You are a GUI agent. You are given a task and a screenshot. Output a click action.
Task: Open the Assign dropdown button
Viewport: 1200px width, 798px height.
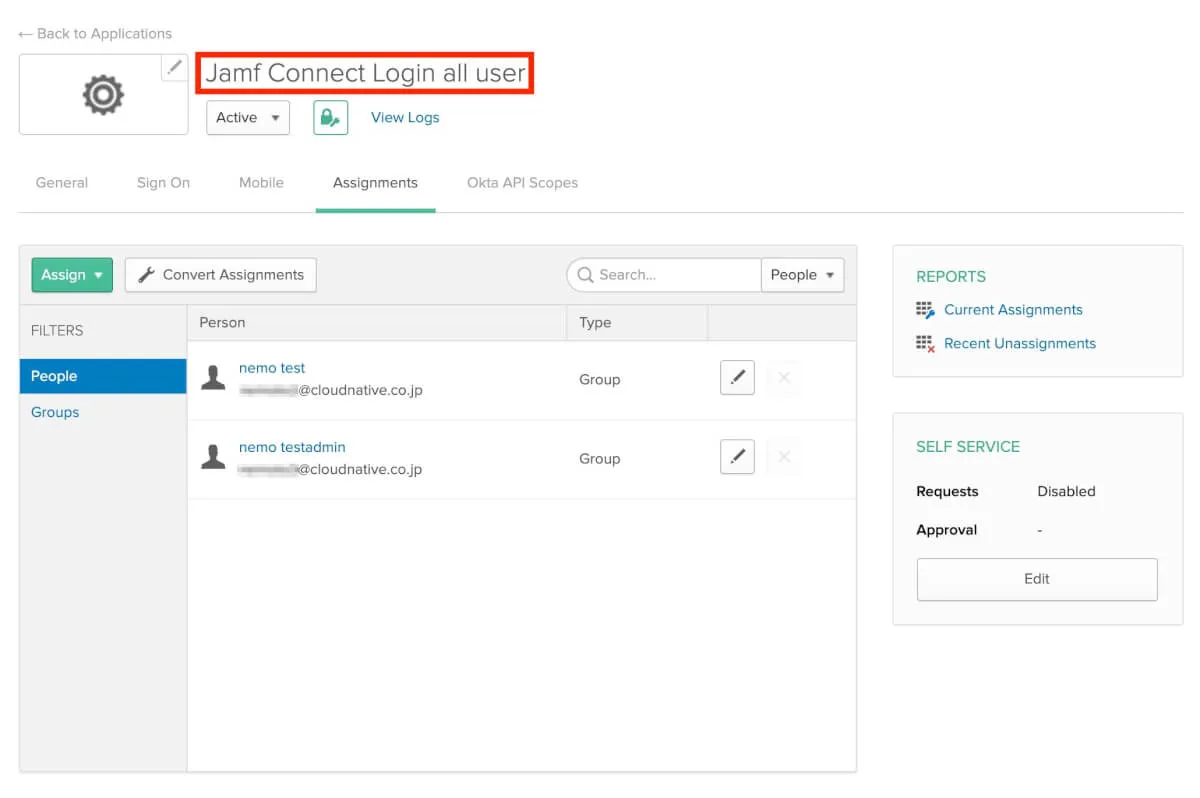click(x=72, y=275)
